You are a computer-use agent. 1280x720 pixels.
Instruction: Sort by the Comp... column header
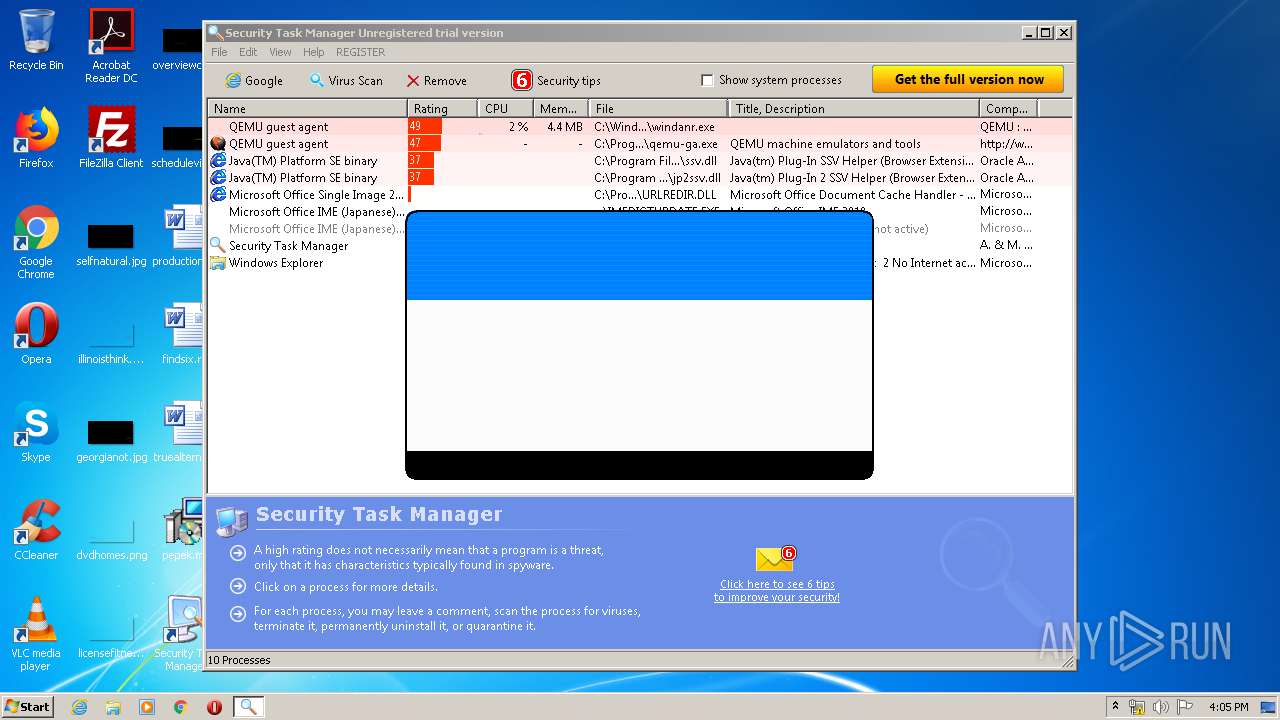click(1008, 108)
